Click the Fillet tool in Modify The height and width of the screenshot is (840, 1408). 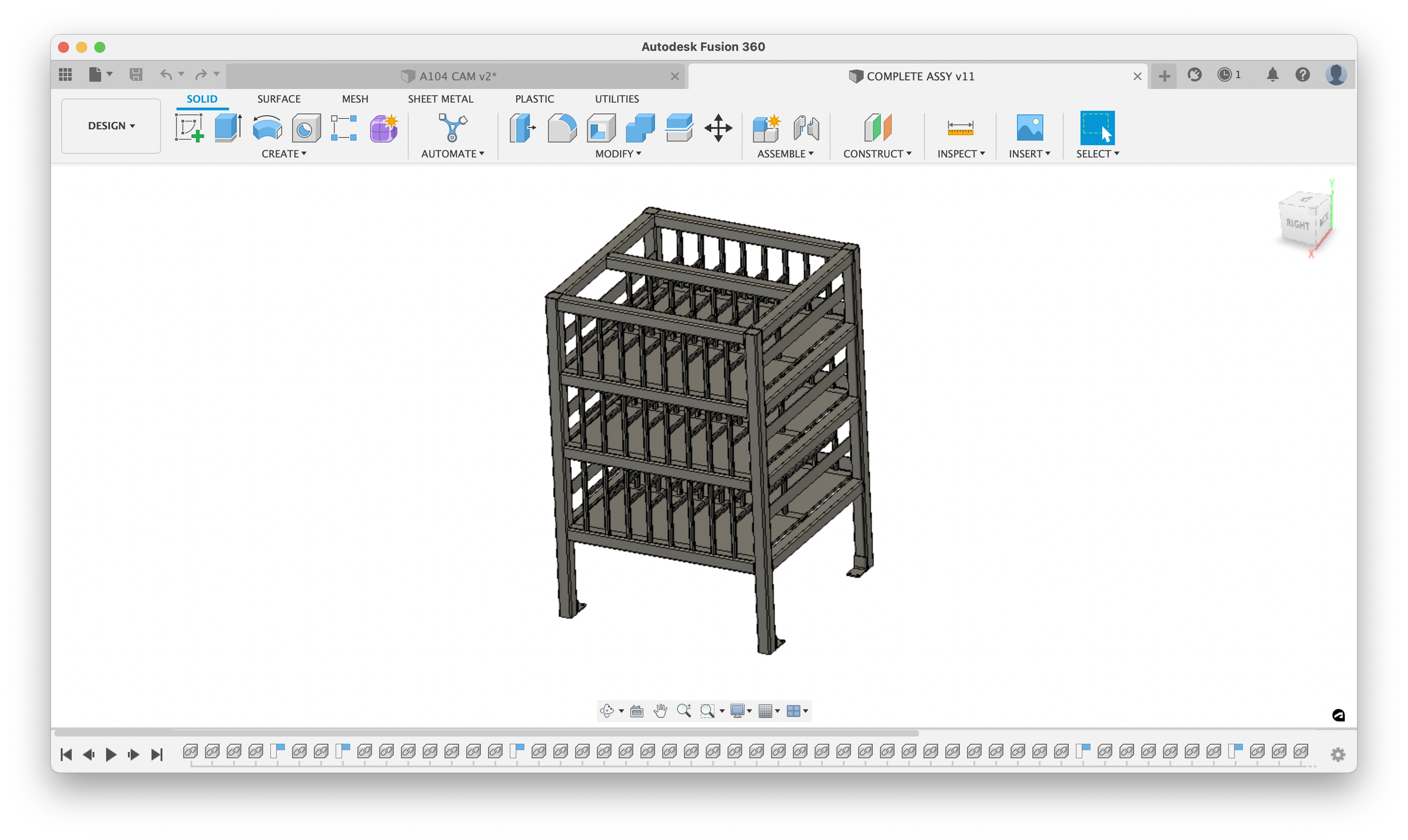[562, 127]
